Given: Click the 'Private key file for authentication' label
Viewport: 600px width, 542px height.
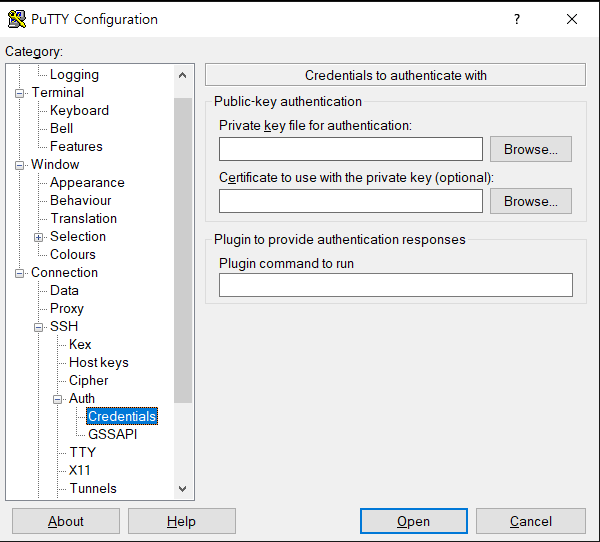Looking at the screenshot, I should point(315,126).
